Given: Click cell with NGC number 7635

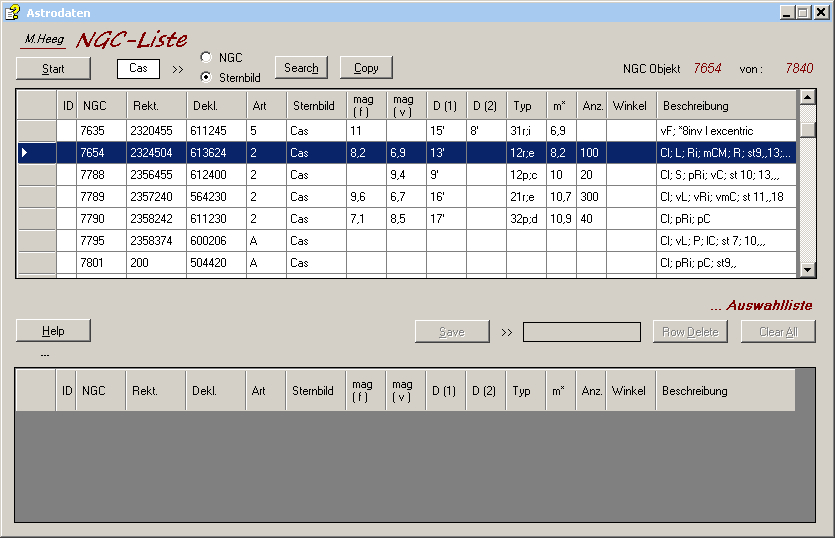Looking at the screenshot, I should click(101, 131).
